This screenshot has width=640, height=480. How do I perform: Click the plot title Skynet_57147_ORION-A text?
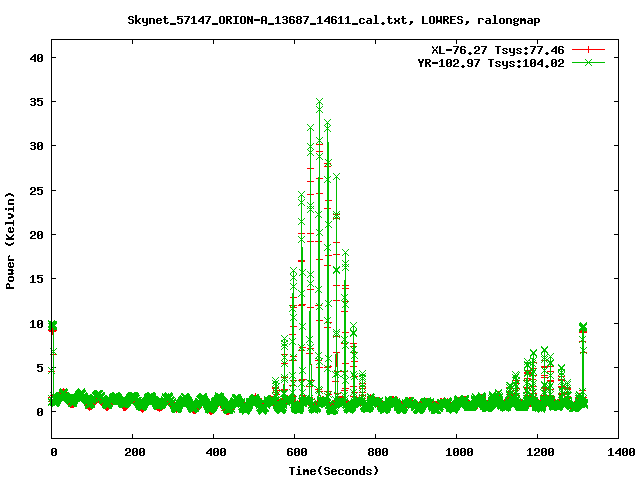tap(334, 20)
